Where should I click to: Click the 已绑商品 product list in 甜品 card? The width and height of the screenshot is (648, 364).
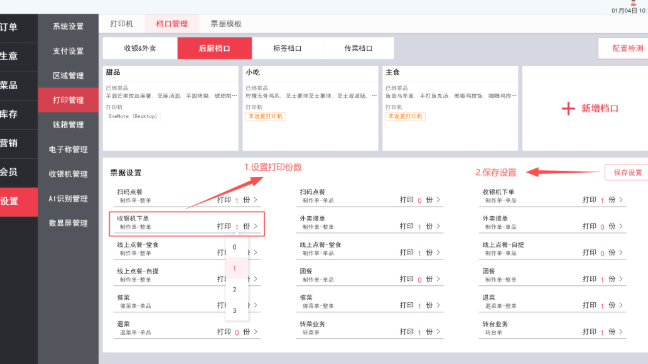pyautogui.click(x=171, y=96)
